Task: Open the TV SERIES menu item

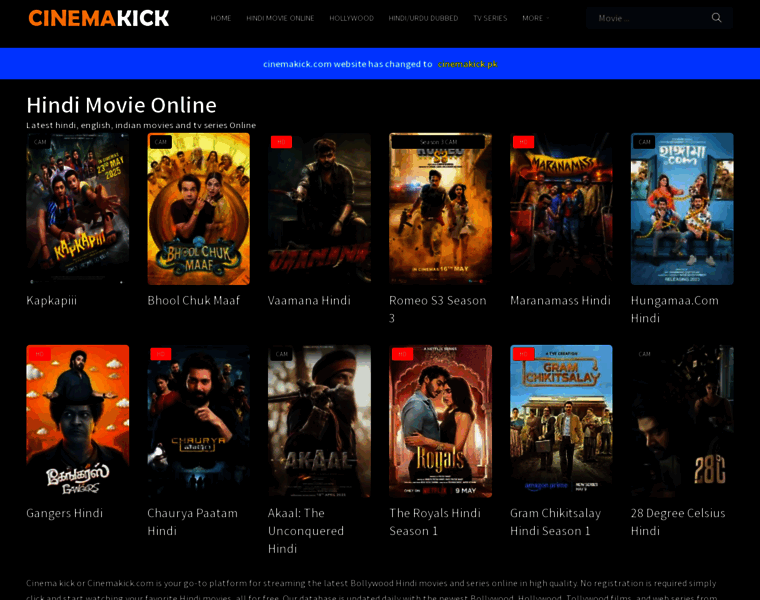Action: (x=490, y=18)
